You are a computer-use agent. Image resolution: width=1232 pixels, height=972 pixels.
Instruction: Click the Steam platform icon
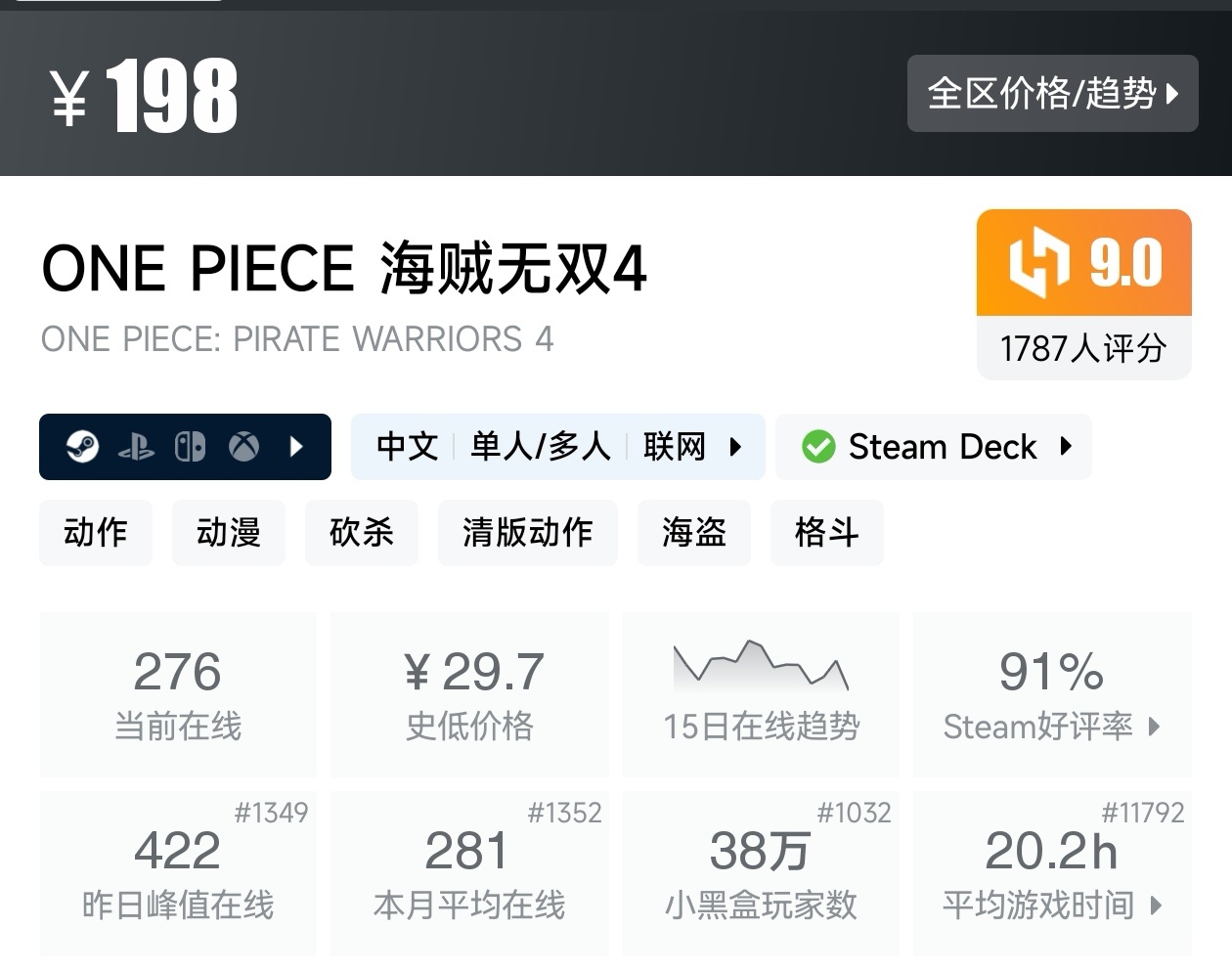(83, 447)
